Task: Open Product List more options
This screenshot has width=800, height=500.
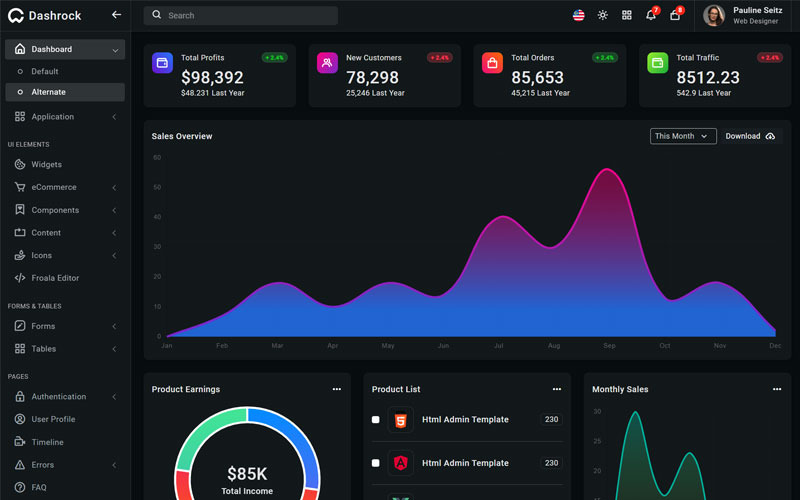Action: 557,389
